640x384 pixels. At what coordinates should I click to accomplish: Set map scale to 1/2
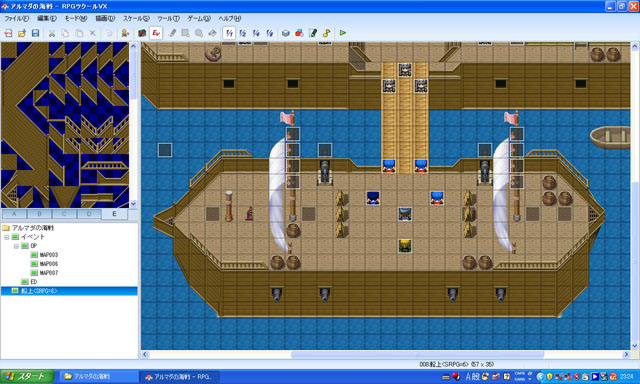pyautogui.click(x=242, y=33)
